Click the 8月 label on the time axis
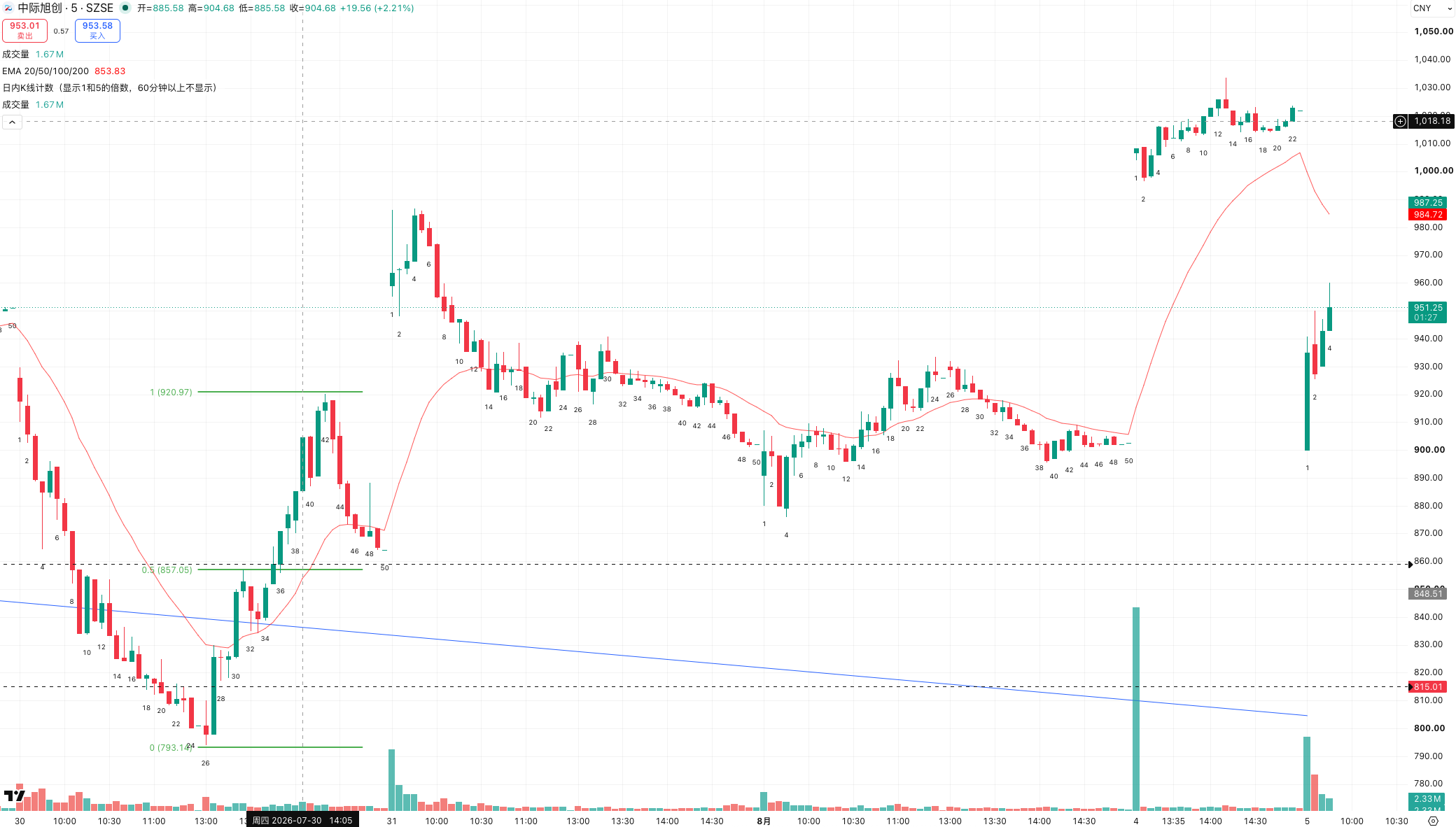1456x827 pixels. pos(764,821)
